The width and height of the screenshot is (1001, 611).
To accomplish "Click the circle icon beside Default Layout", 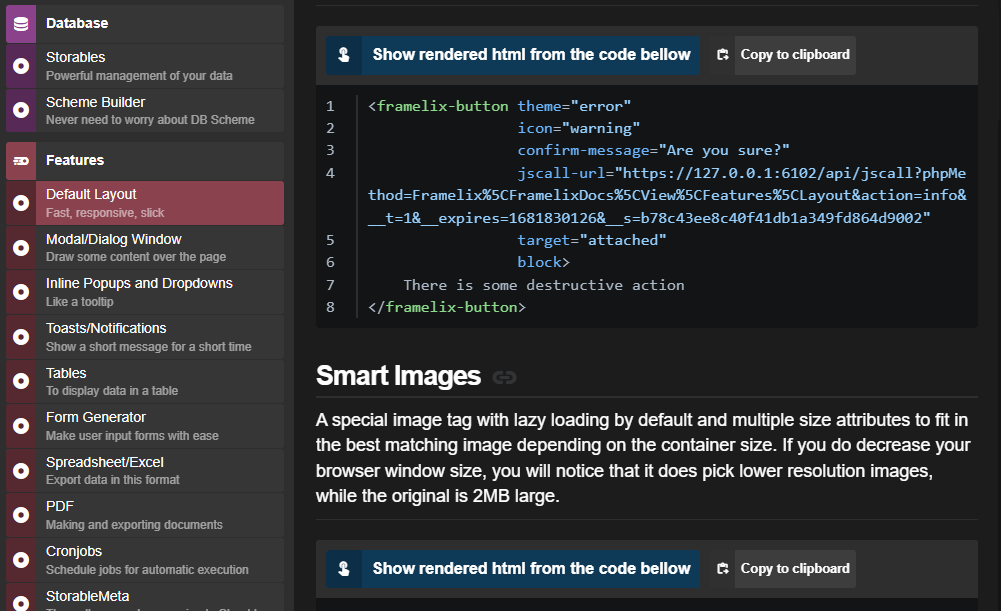I will pos(21,203).
